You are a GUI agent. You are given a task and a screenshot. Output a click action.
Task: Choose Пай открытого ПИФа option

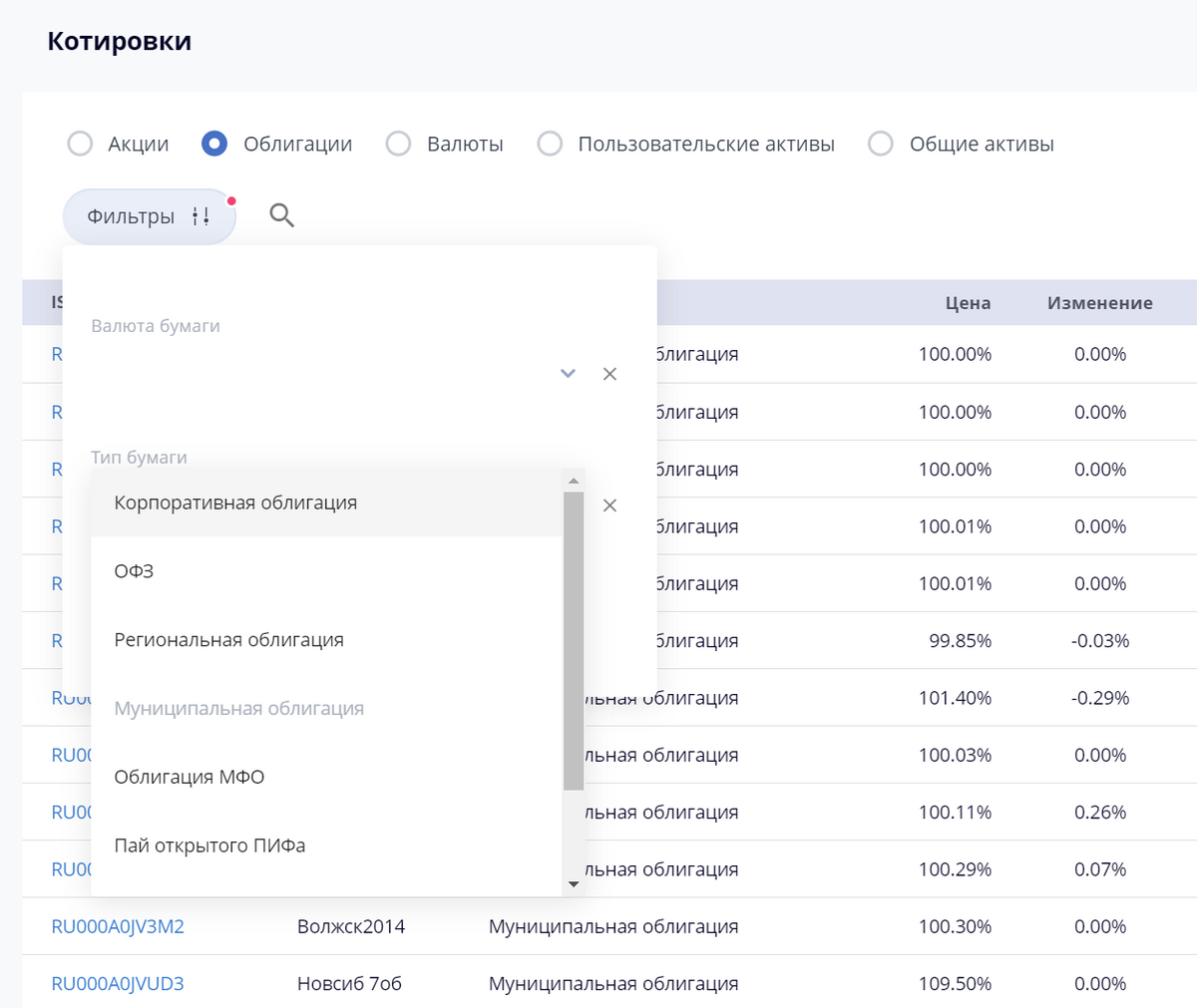click(x=209, y=845)
